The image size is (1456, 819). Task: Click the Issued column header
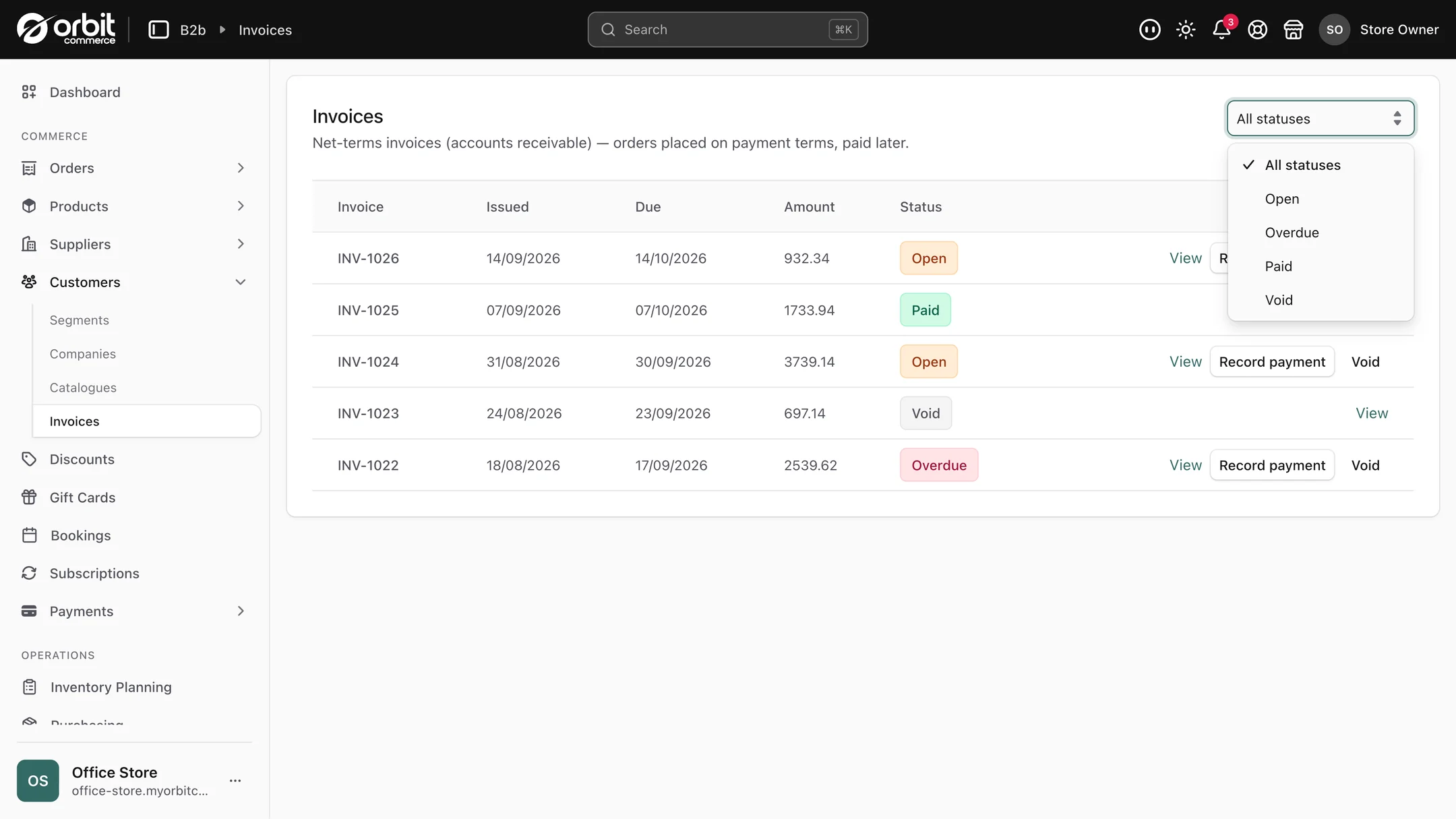point(508,207)
